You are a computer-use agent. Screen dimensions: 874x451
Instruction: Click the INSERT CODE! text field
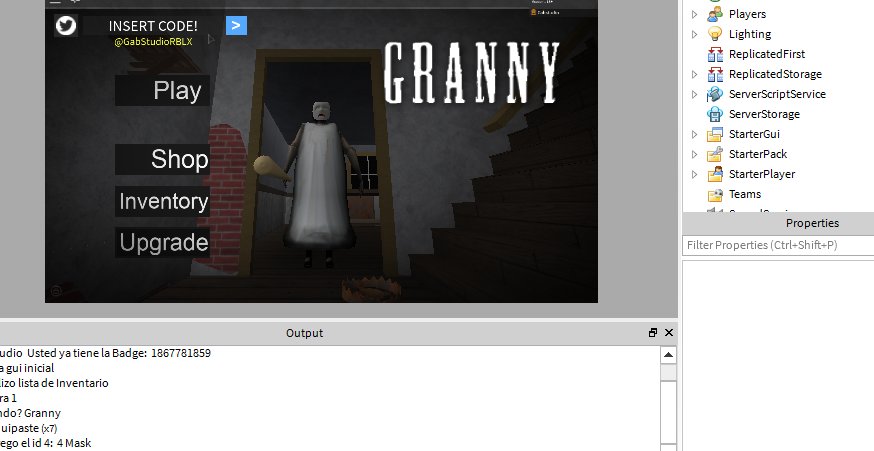click(x=153, y=26)
